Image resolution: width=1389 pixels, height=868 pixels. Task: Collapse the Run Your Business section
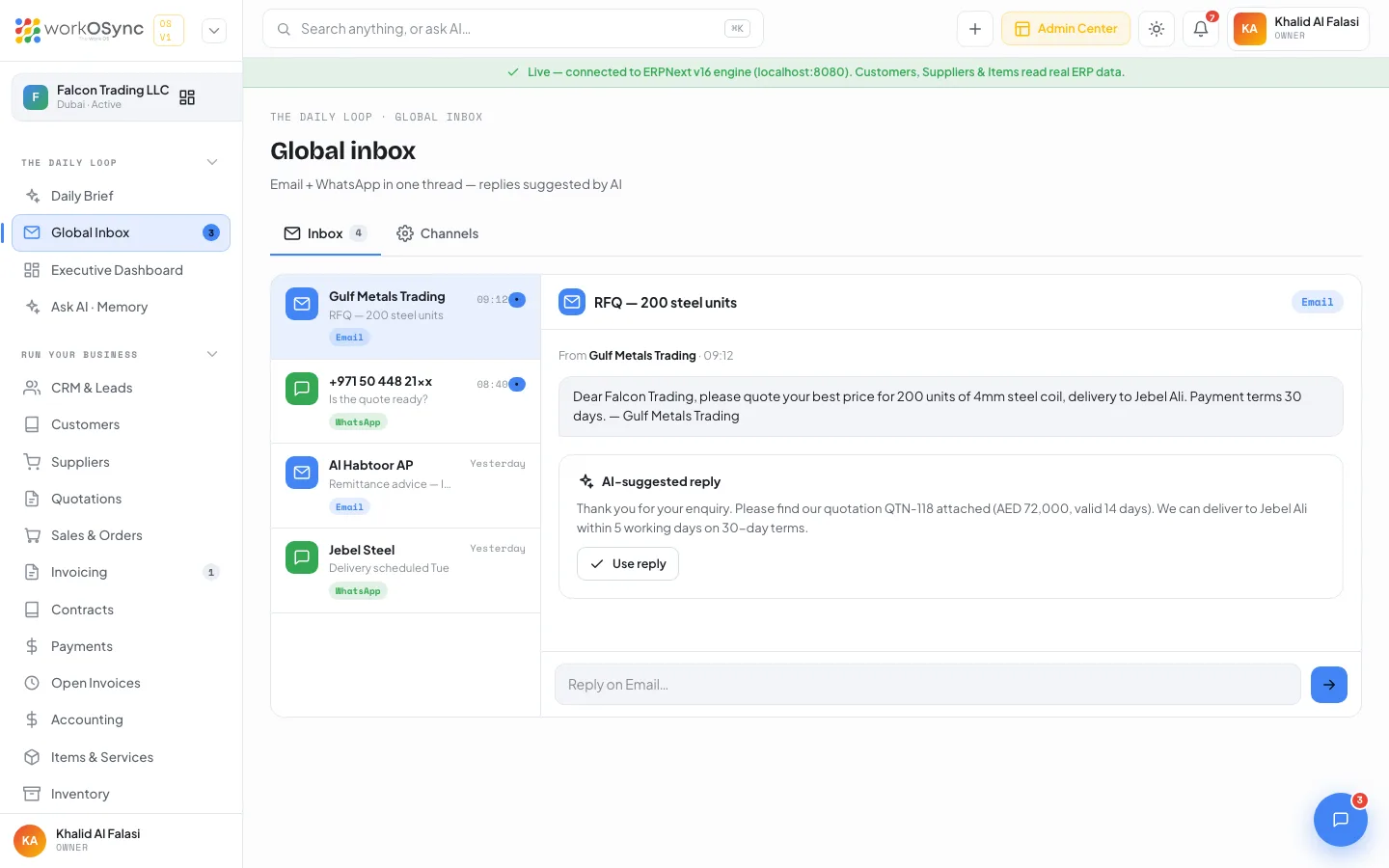pyautogui.click(x=212, y=354)
